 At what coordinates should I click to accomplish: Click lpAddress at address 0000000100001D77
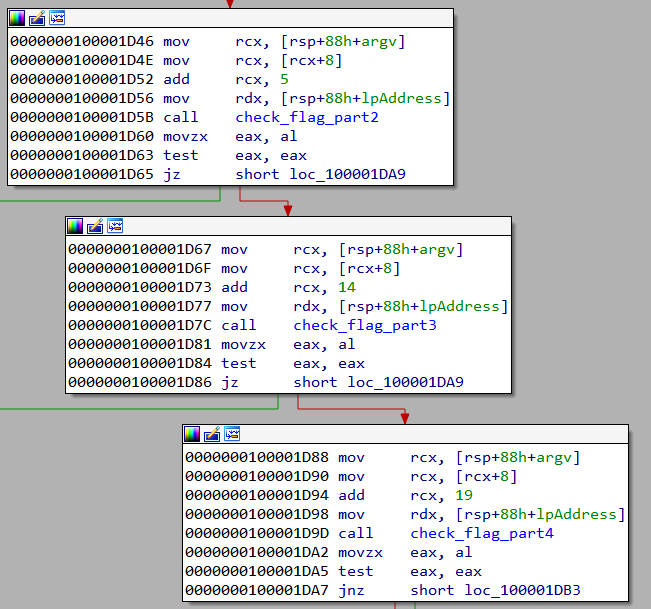pyautogui.click(x=460, y=306)
